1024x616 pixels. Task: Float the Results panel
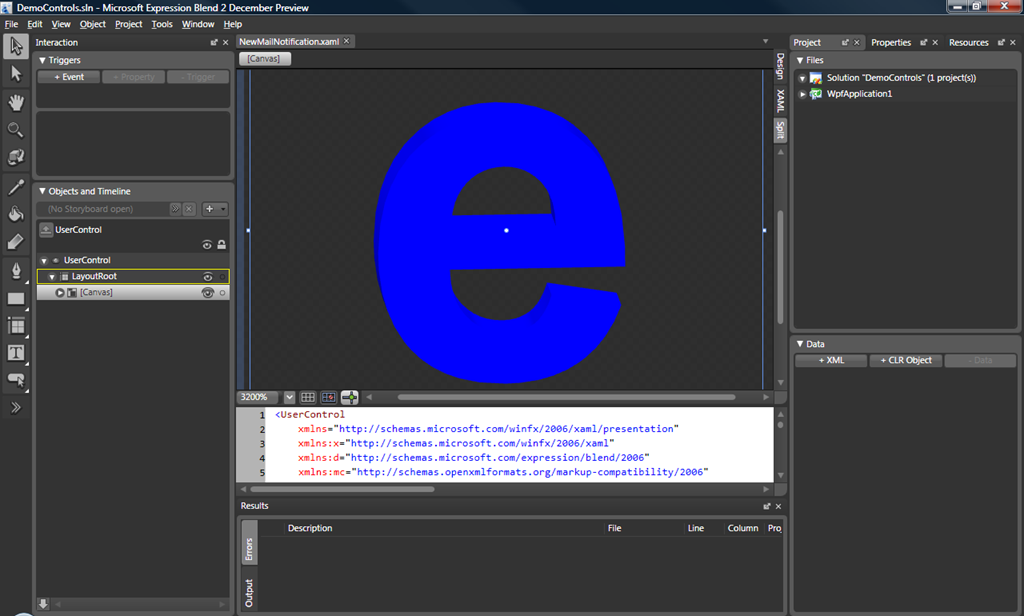[x=767, y=506]
